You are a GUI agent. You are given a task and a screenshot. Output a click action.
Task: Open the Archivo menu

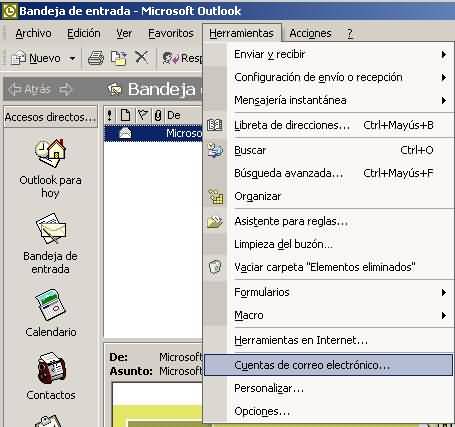[x=33, y=33]
